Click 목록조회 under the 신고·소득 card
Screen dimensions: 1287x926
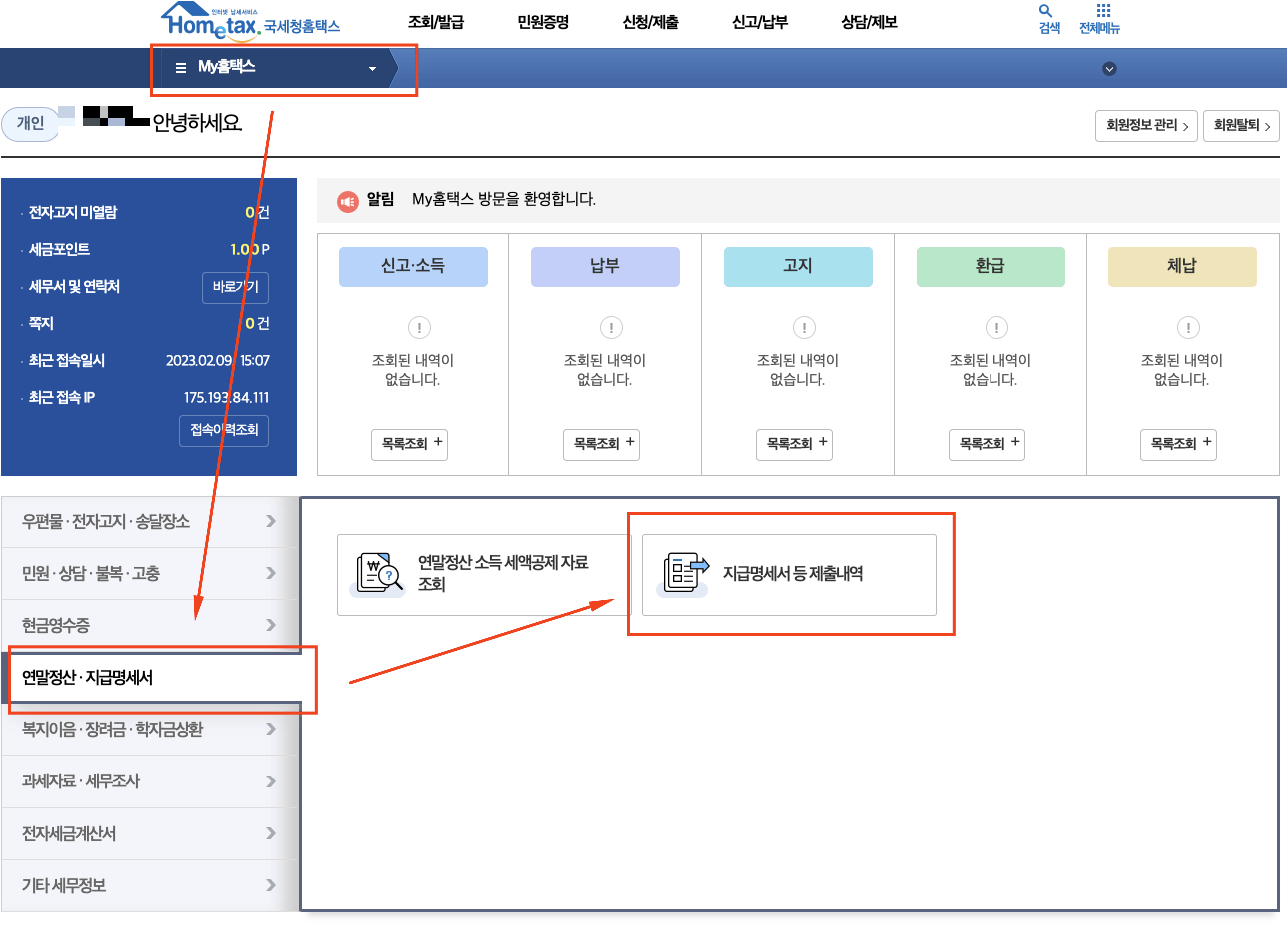[x=409, y=444]
